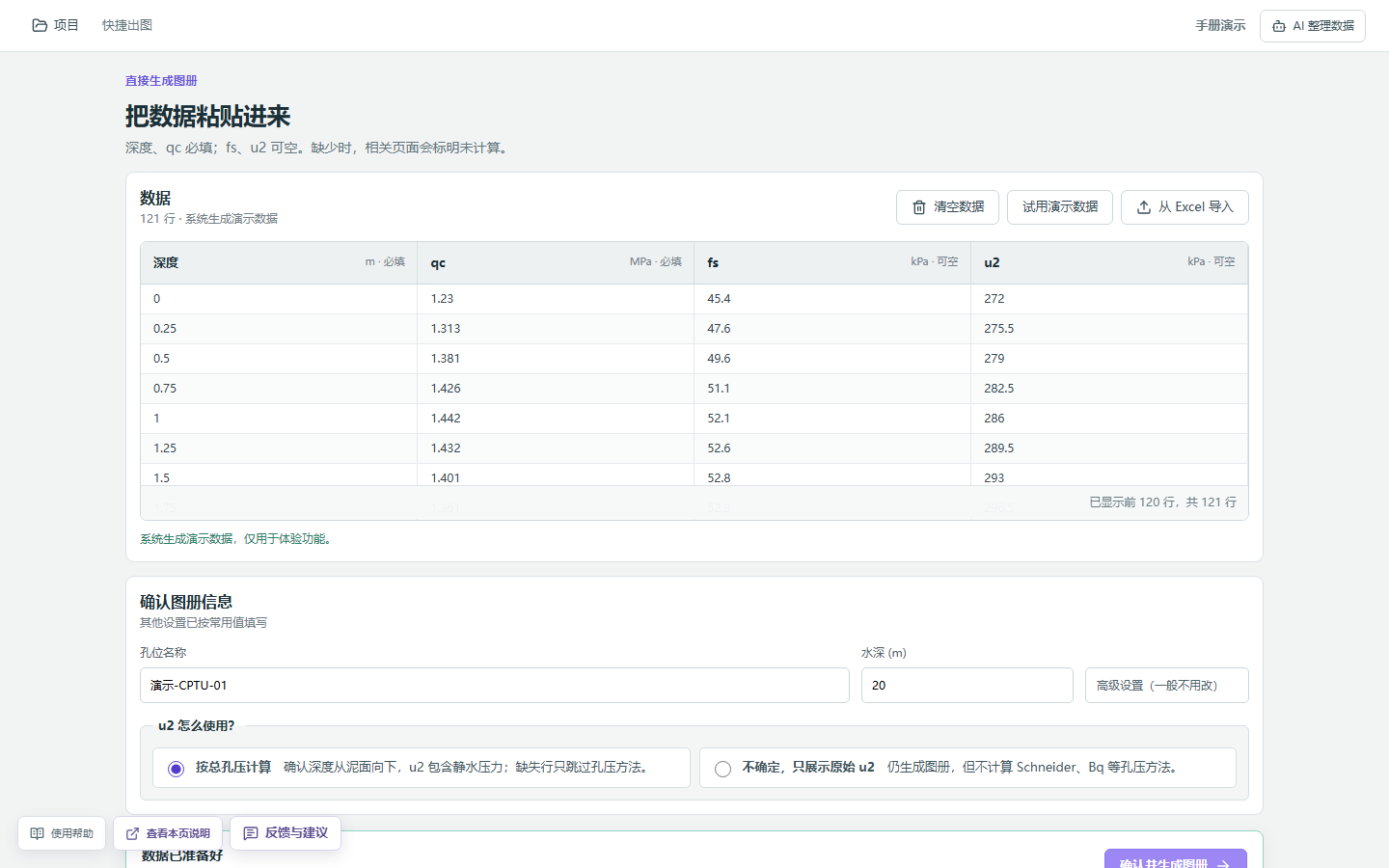
Task: Click the arrow icon on 确认并生成图册
Action: pos(1223,864)
